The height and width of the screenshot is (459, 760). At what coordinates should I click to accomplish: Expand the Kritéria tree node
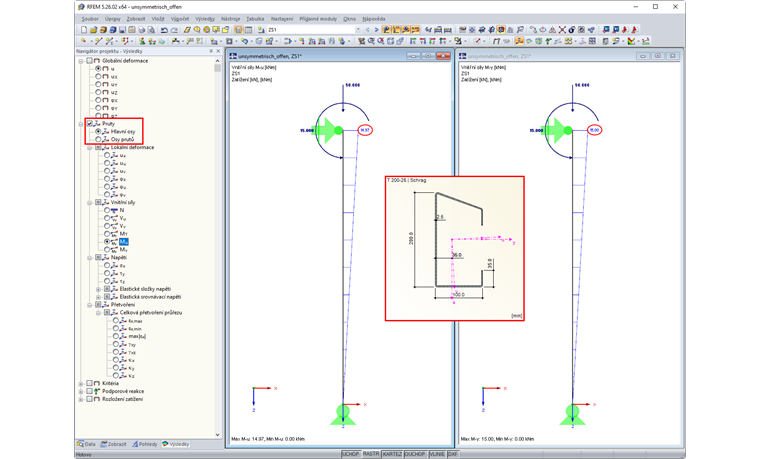(x=81, y=384)
